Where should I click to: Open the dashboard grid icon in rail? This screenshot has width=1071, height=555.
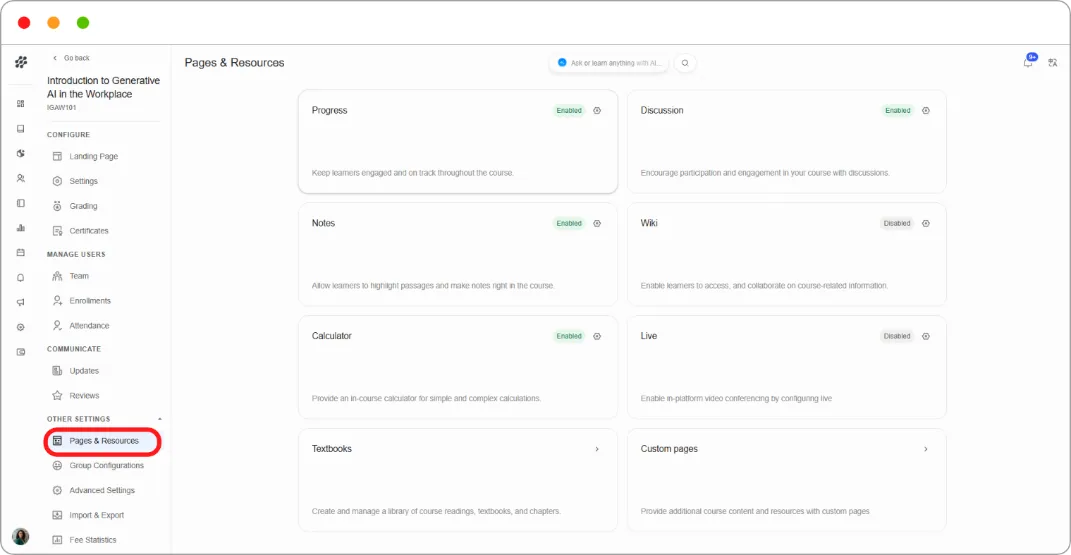point(20,104)
